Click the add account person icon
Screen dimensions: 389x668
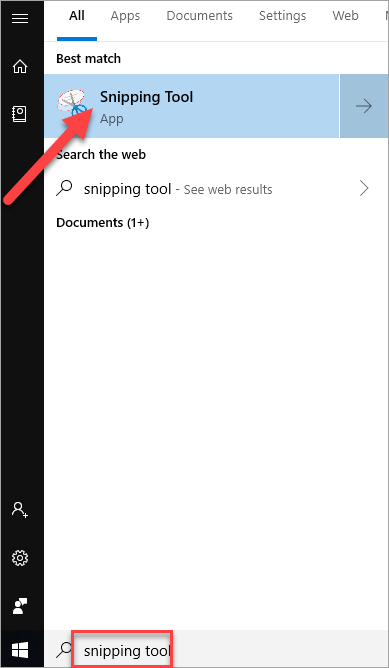click(x=20, y=509)
